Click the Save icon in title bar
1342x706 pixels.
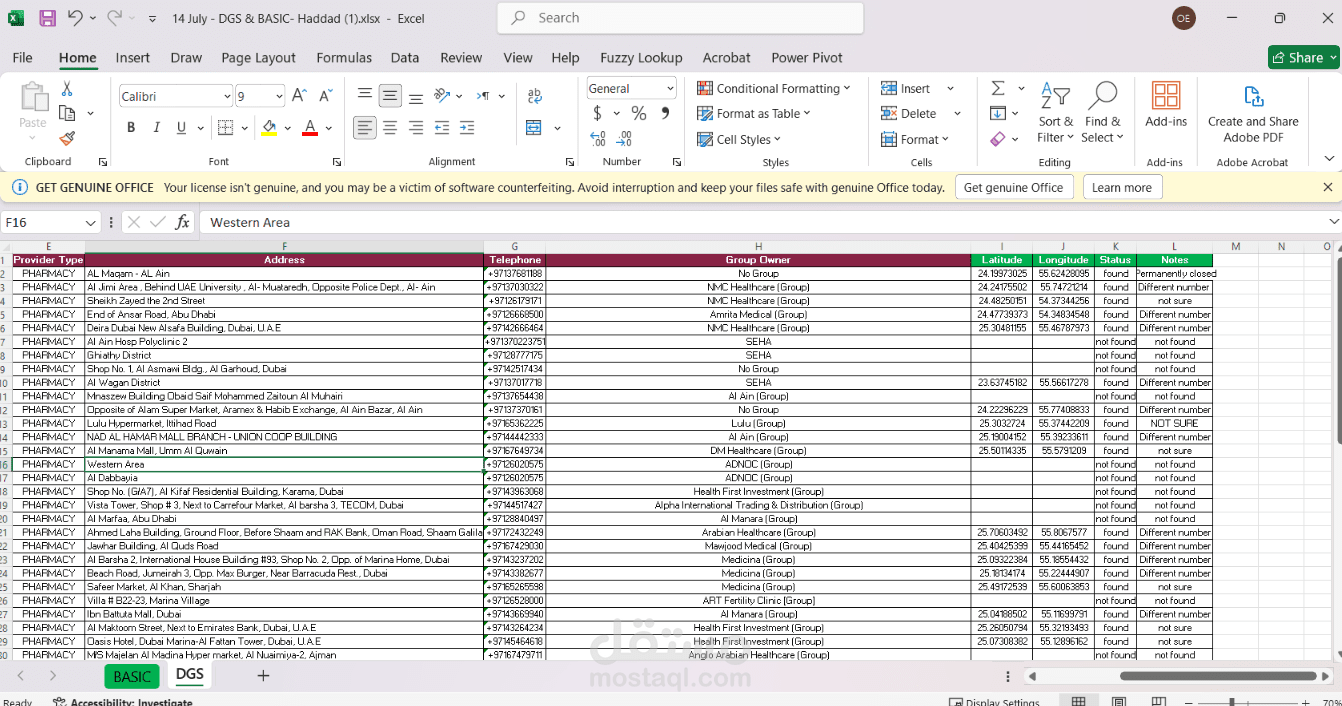point(47,18)
